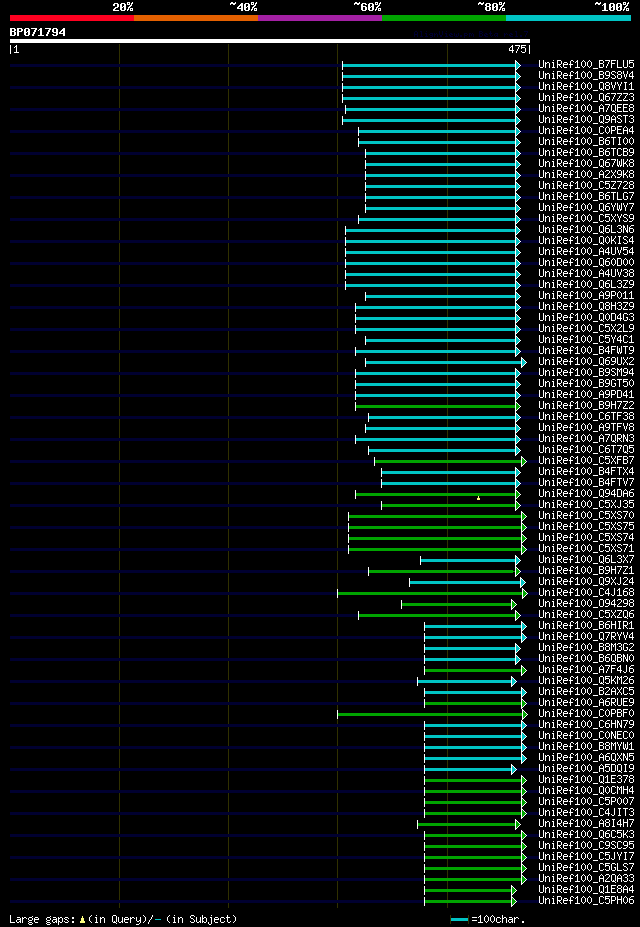Click the arrowhead ending the C5PH06 bar
This screenshot has width=640, height=927.
tap(514, 901)
